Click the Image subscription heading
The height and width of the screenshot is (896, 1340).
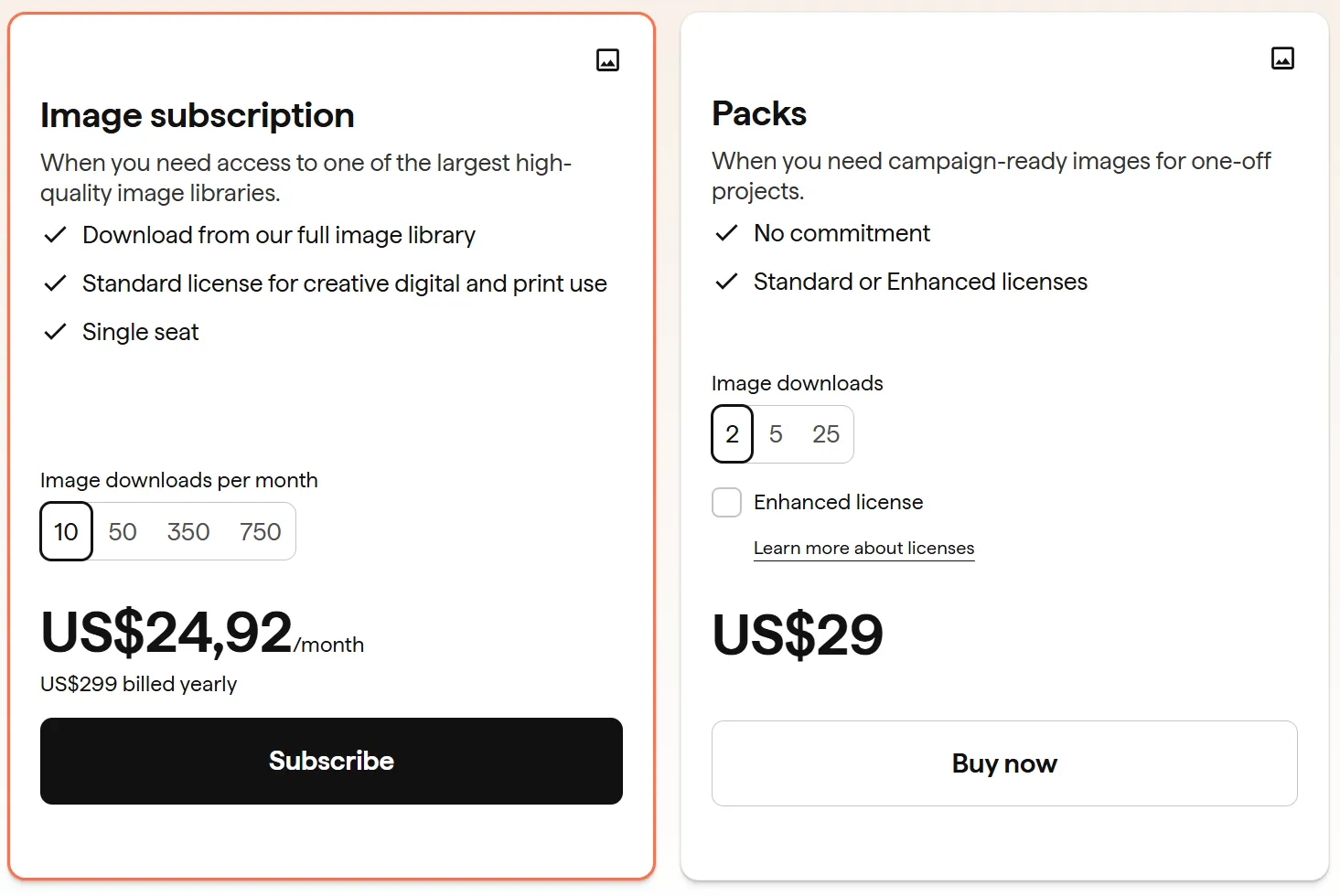198,115
